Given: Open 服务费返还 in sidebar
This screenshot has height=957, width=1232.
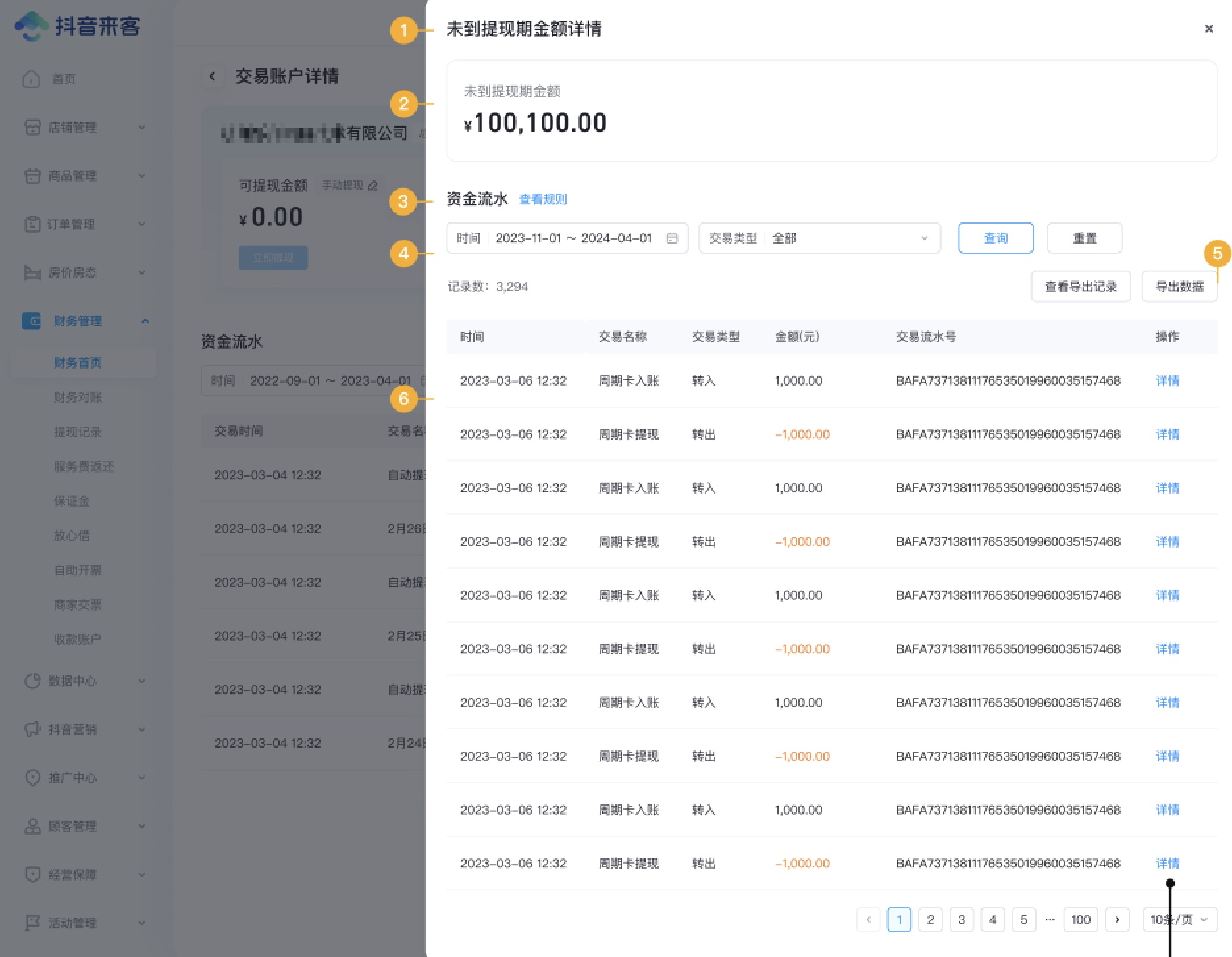Looking at the screenshot, I should pos(84,467).
